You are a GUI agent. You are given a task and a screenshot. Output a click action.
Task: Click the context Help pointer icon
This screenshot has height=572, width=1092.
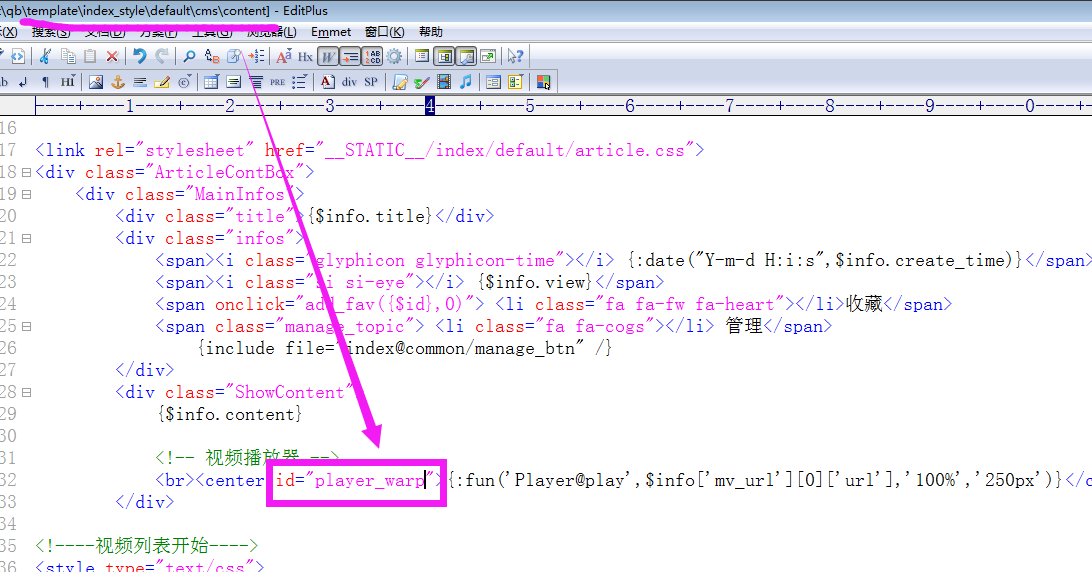click(515, 56)
